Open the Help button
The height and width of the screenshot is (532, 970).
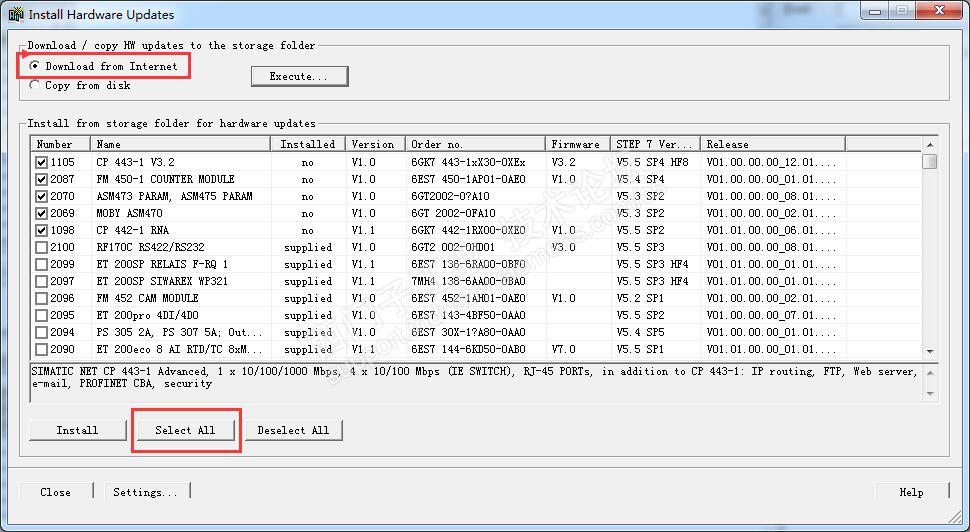(x=911, y=492)
